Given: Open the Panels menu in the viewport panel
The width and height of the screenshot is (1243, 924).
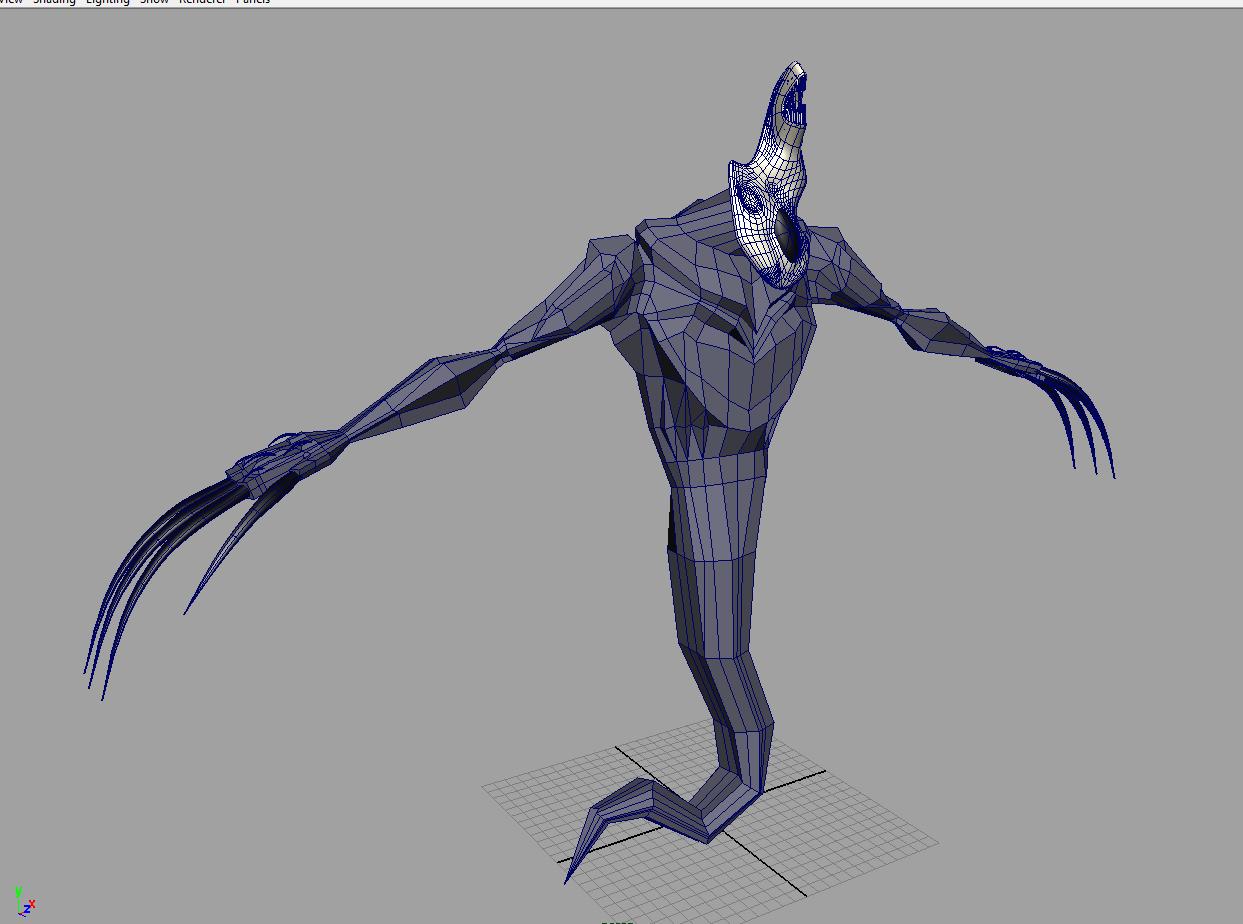Looking at the screenshot, I should pos(253,2).
